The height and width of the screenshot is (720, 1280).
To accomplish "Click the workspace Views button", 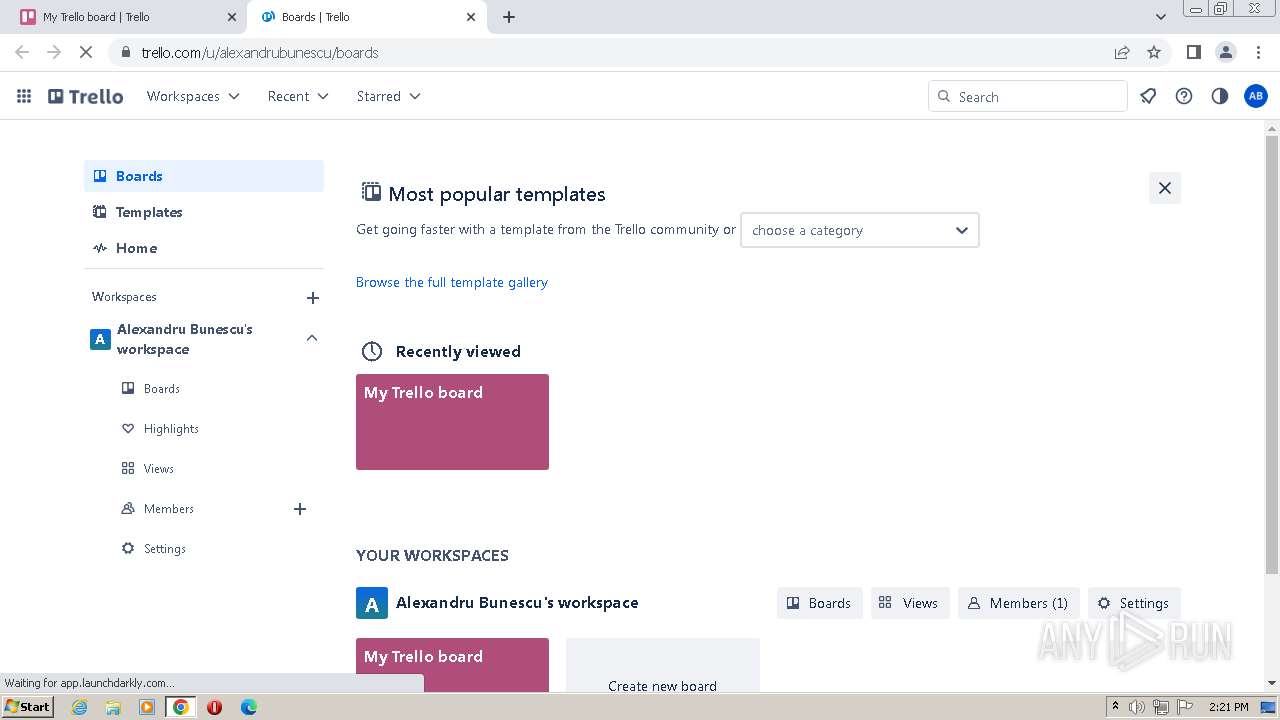I will coord(909,603).
